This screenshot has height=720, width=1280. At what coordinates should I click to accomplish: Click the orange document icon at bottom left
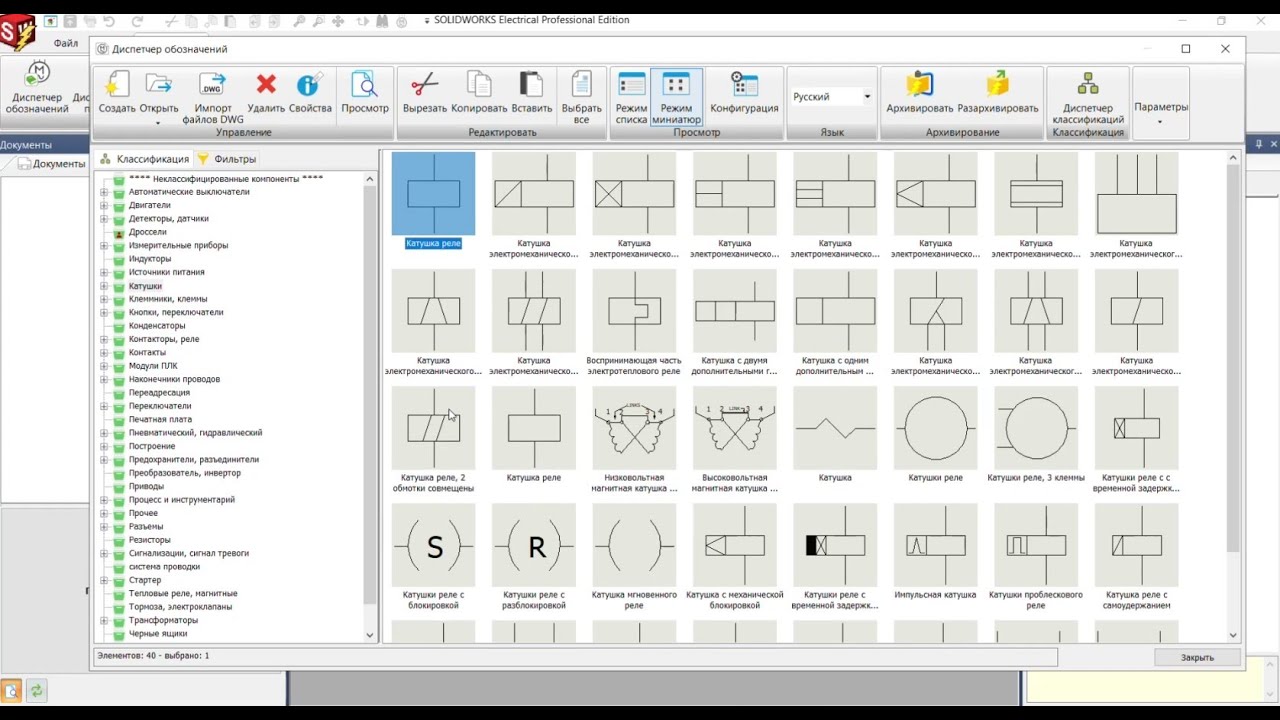tap(11, 691)
